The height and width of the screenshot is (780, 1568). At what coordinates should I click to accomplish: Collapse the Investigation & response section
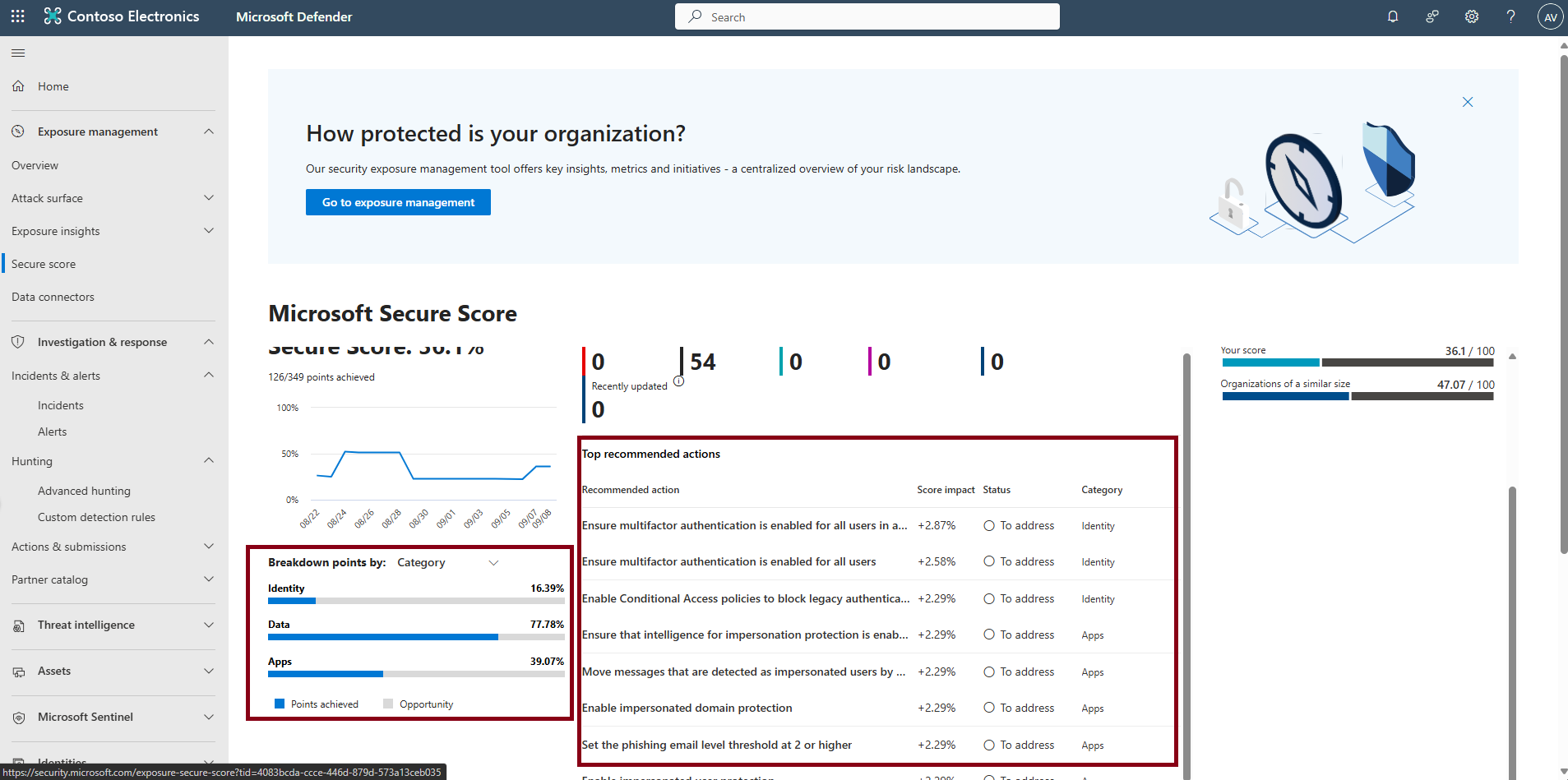pos(209,342)
